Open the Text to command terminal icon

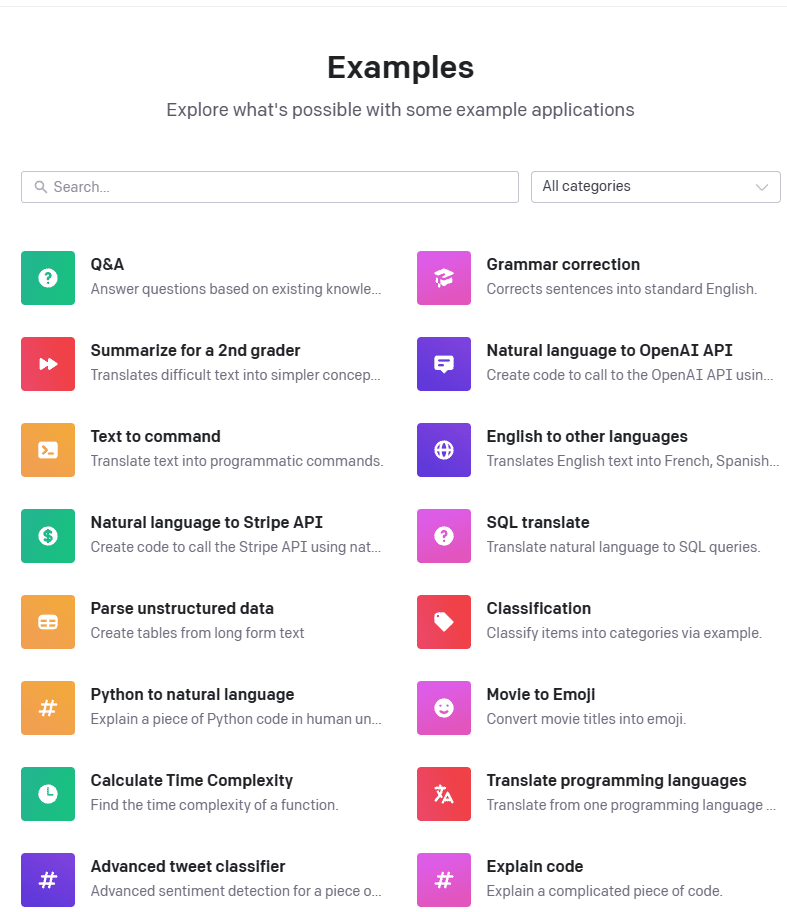(48, 450)
